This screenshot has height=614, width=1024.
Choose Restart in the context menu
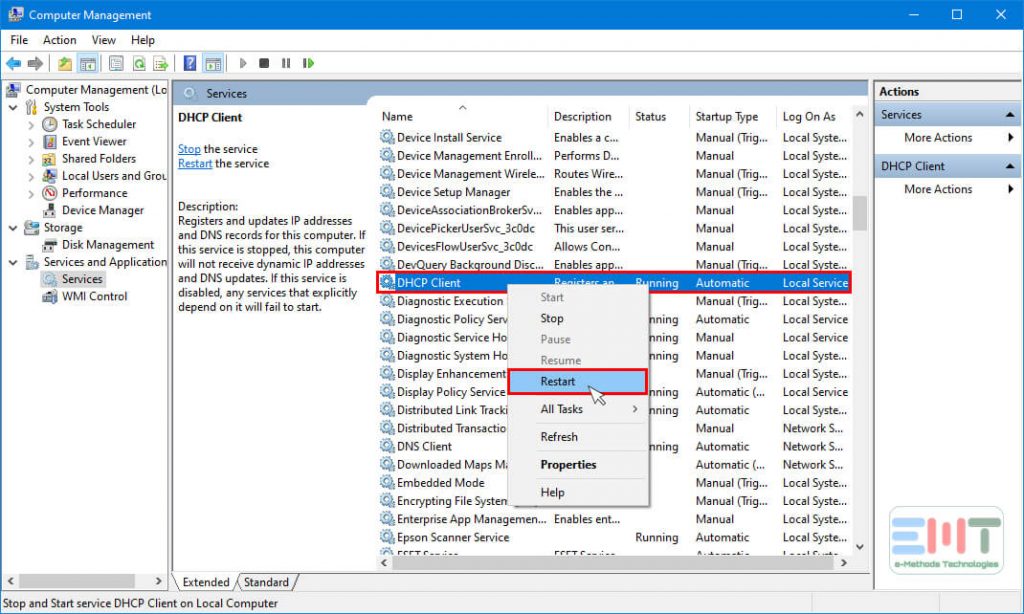coord(578,381)
